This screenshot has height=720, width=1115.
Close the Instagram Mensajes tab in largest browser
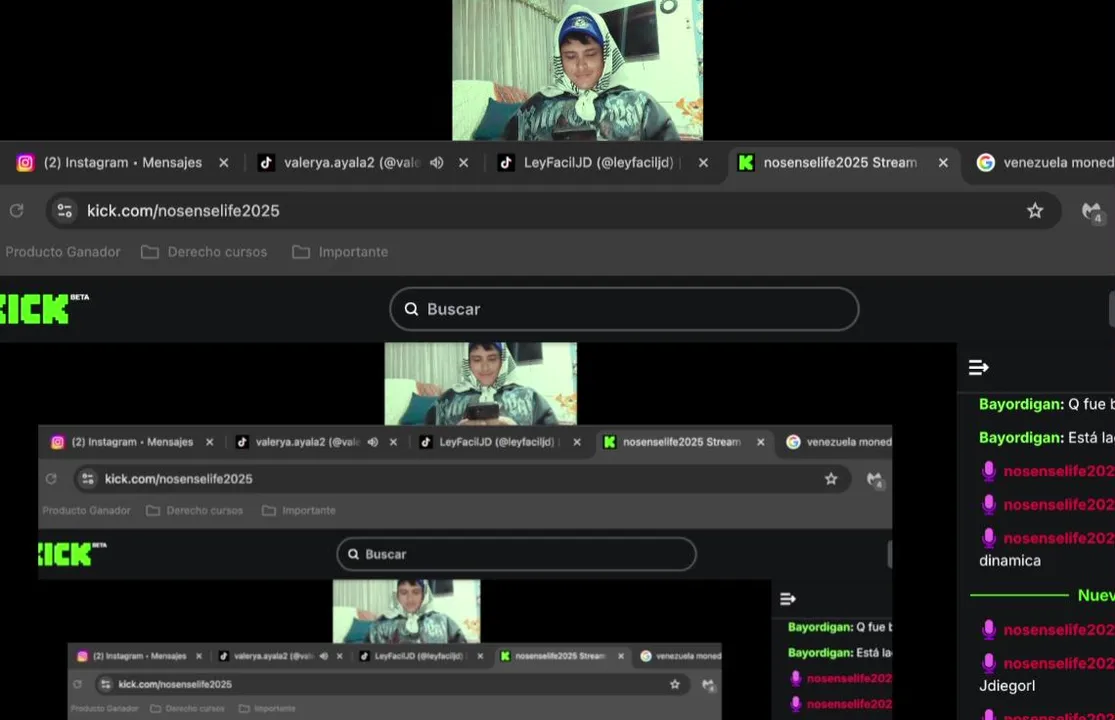click(x=224, y=163)
